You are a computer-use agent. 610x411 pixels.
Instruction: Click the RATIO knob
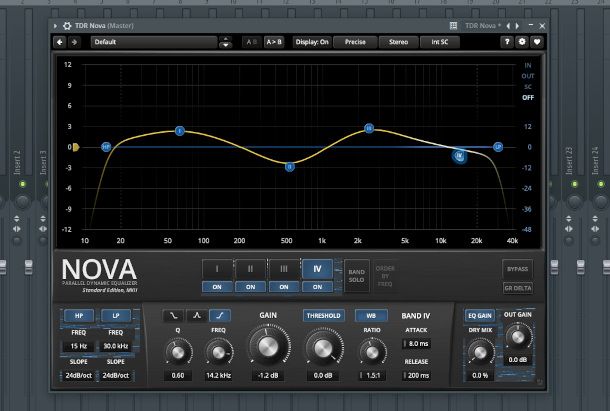pyautogui.click(x=372, y=352)
